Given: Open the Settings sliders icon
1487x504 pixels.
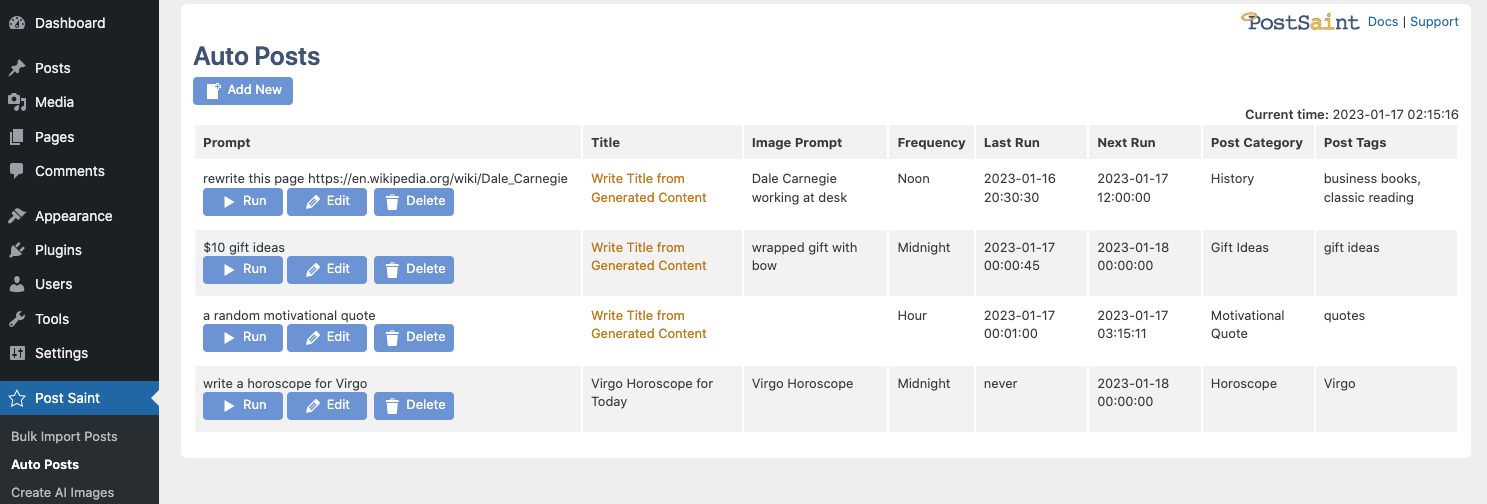Looking at the screenshot, I should [x=17, y=353].
